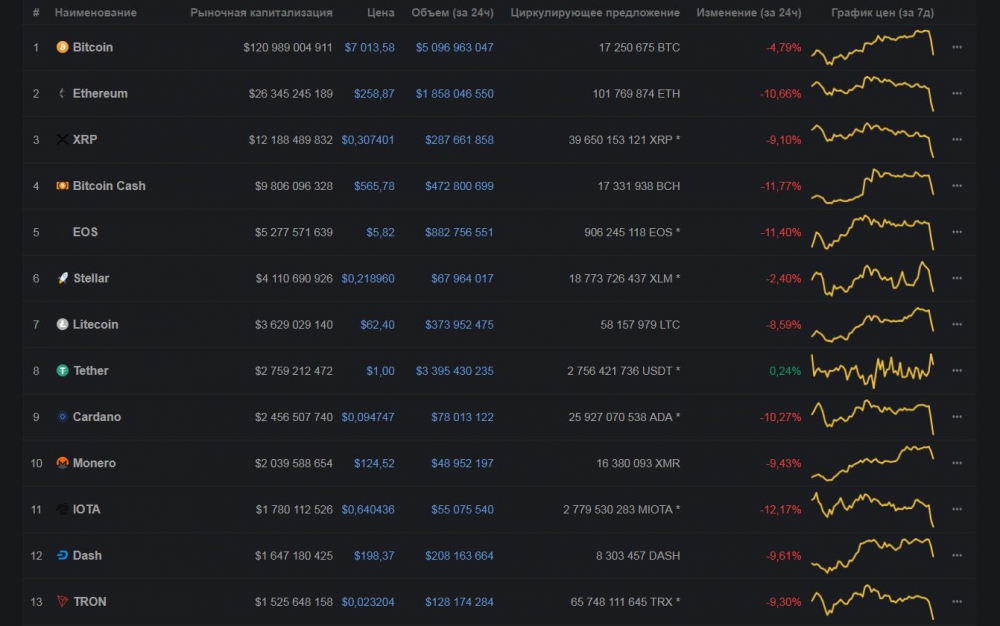The width and height of the screenshot is (1000, 626).
Task: Expand more options for Stellar row
Action: coord(957,279)
